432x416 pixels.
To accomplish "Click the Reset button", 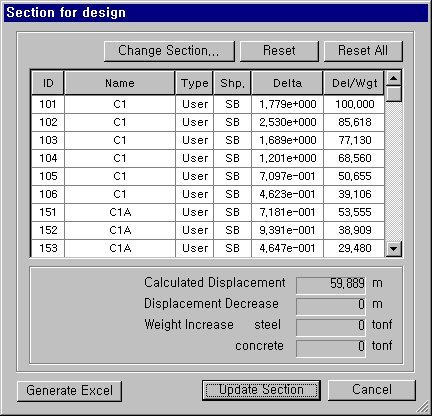I will pos(279,51).
